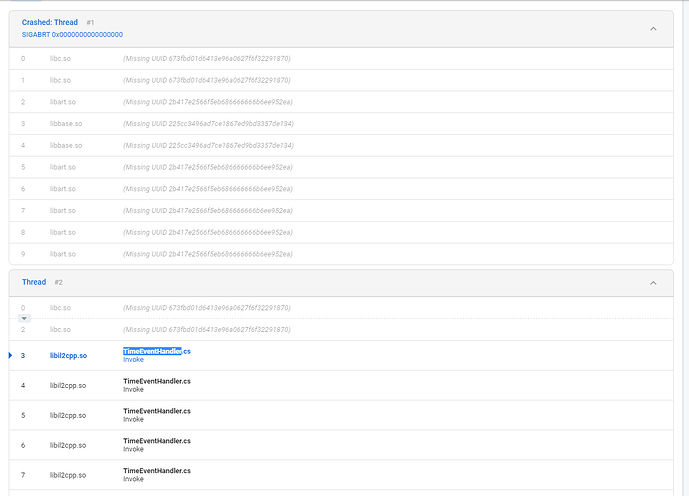
Task: Click the 'Crashed: Thread' header title
Action: 50,22
